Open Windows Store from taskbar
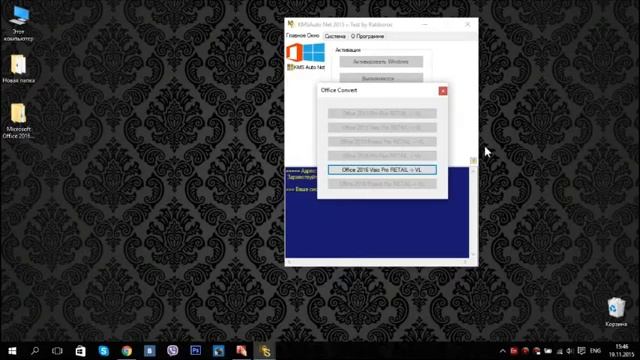640x360 pixels. click(x=80, y=351)
